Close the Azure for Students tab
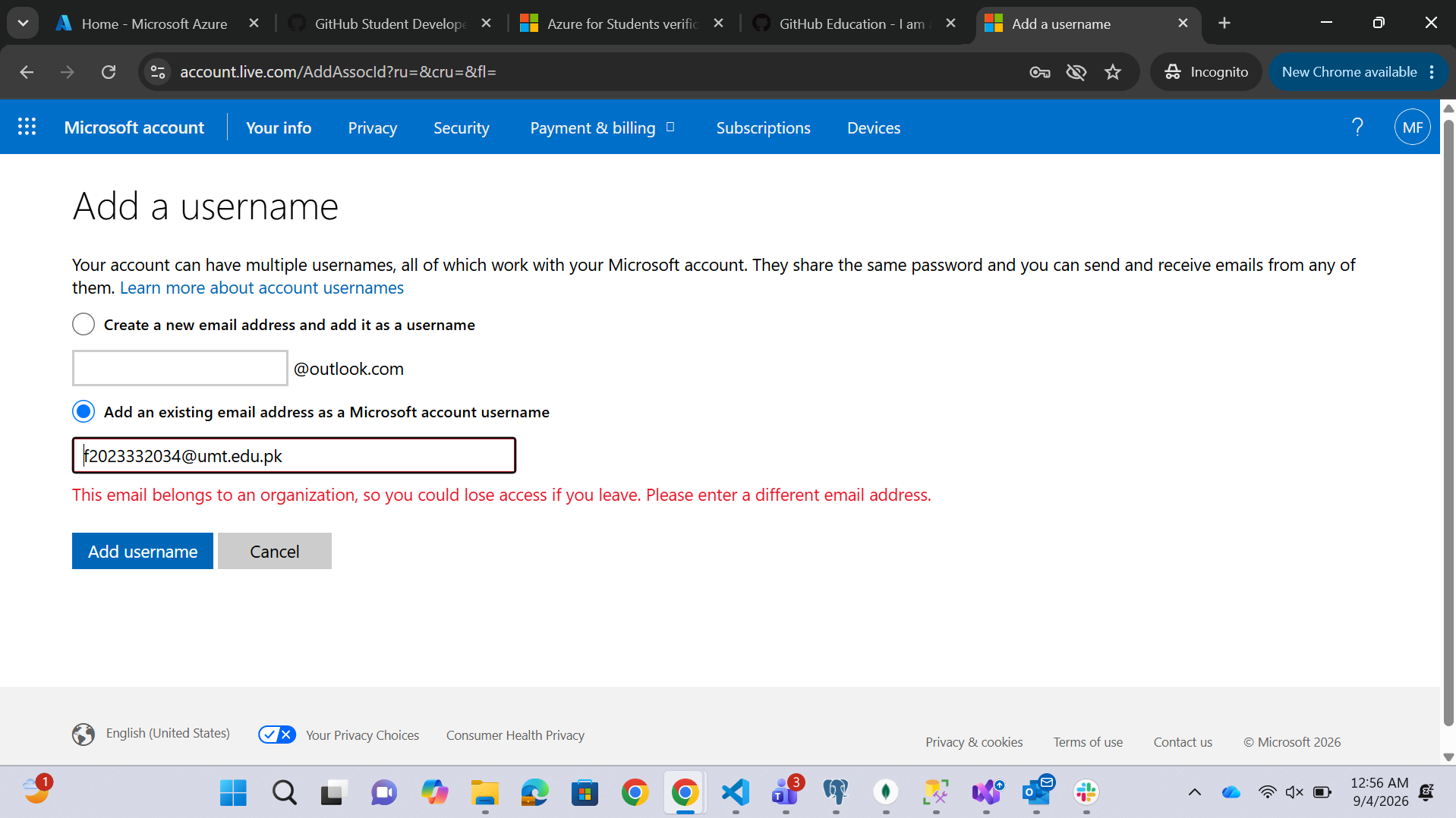This screenshot has height=818, width=1456. coord(719,24)
